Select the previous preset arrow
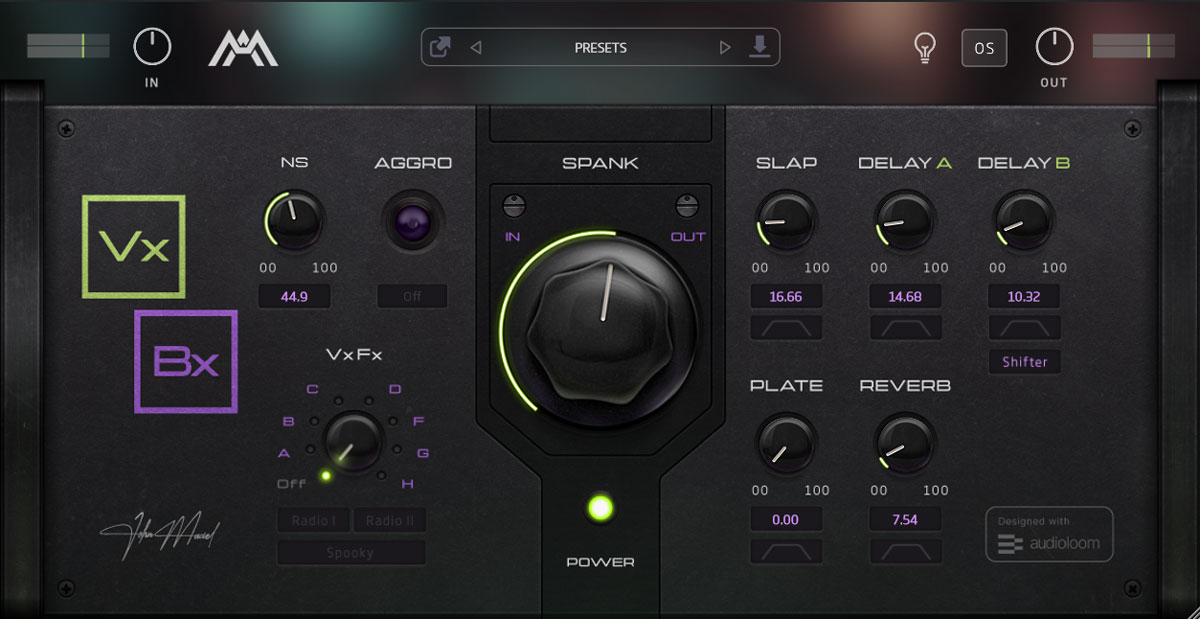 pyautogui.click(x=476, y=48)
